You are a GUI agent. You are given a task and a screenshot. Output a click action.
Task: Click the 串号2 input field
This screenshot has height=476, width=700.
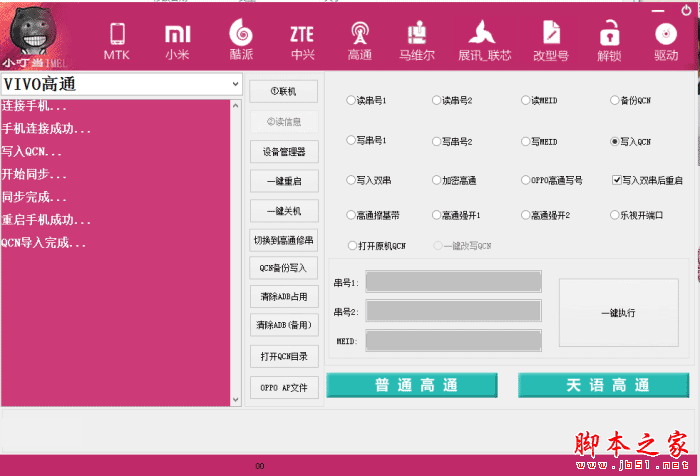[454, 311]
